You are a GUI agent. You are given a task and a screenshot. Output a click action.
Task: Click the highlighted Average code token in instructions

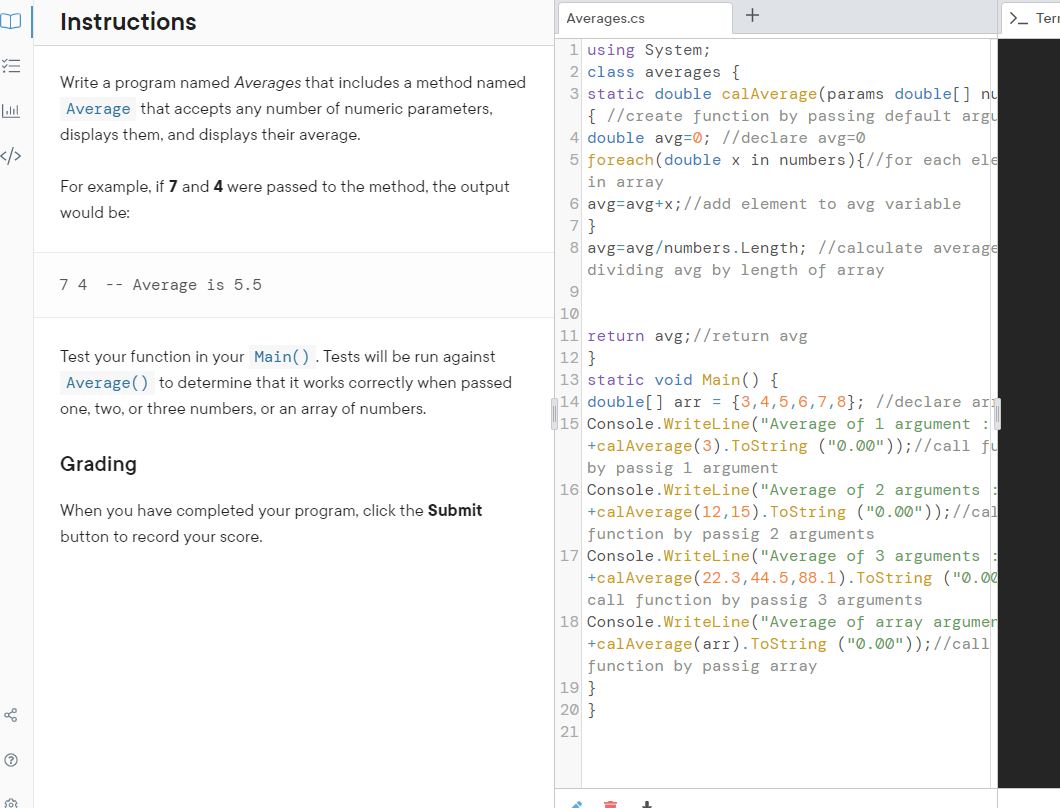[97, 108]
